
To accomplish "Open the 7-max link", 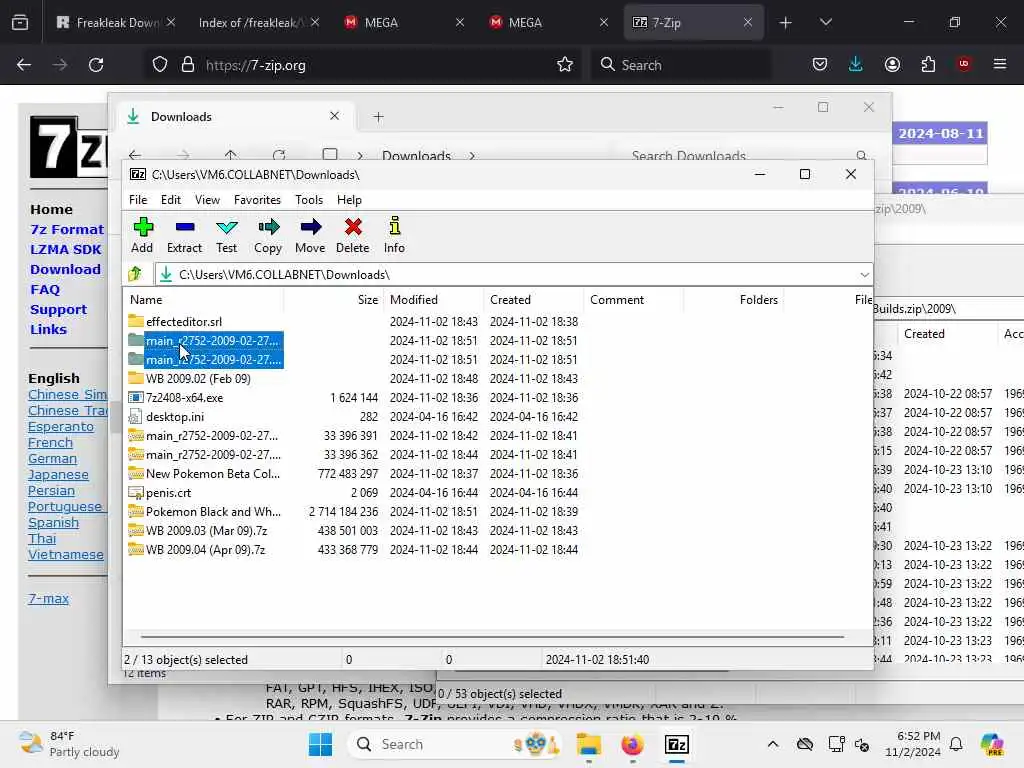I will coord(48,598).
